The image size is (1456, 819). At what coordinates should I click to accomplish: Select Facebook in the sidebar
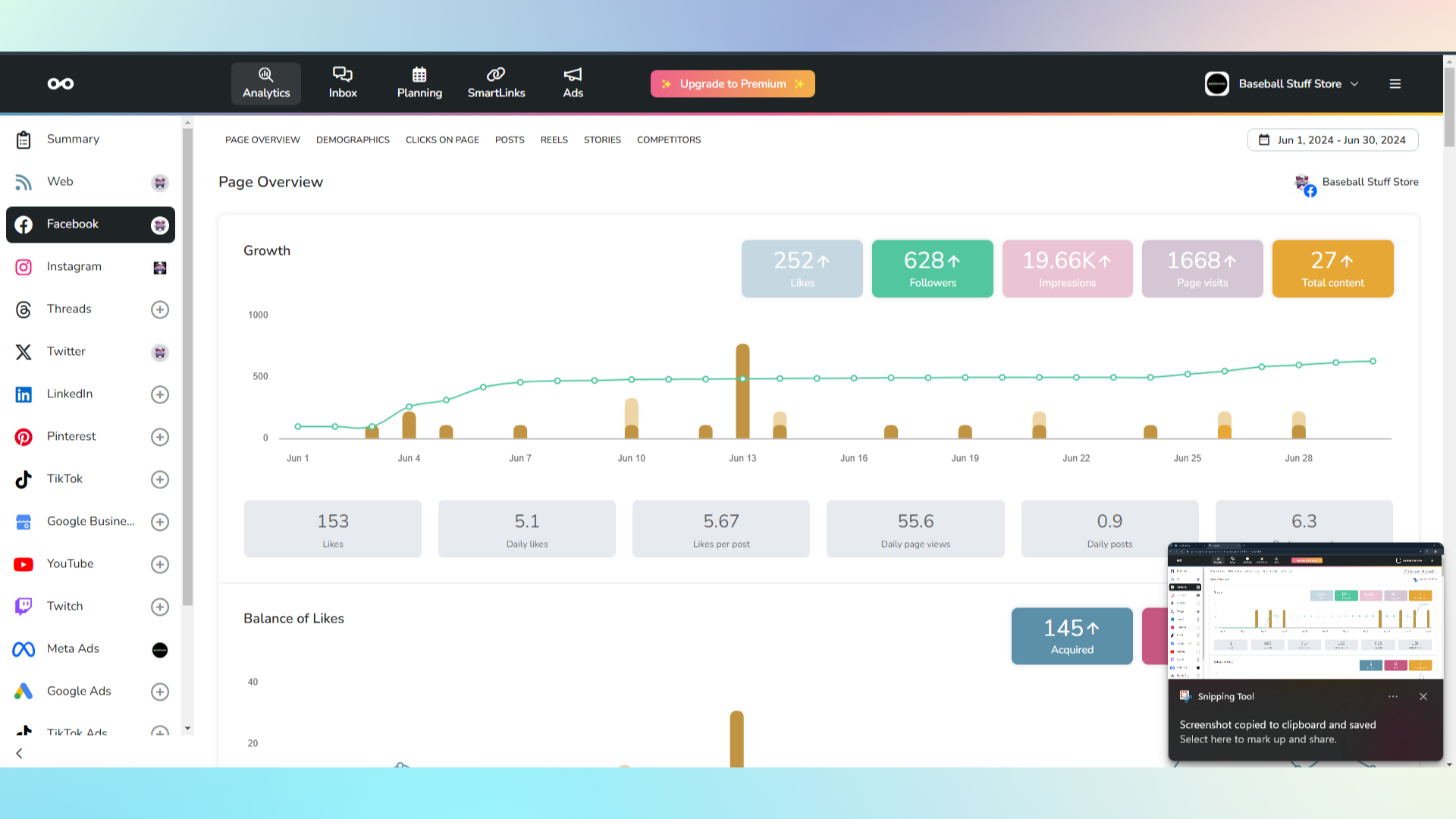coord(90,224)
